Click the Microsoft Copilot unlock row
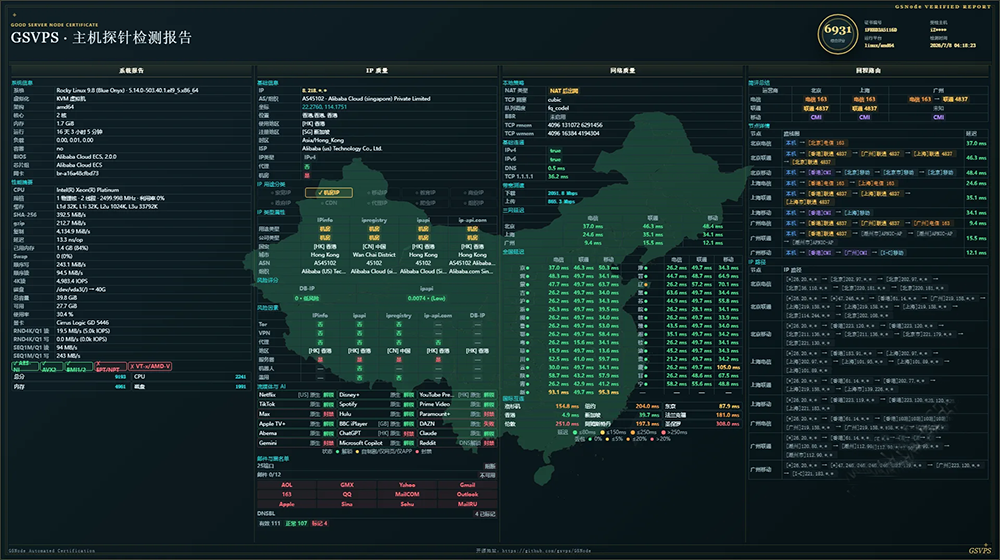The width and height of the screenshot is (1000, 560). point(376,443)
